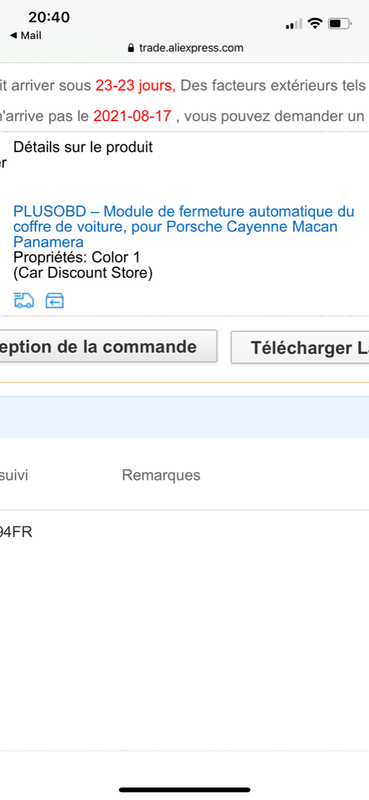Screen dimensions: 369x800
Task: Tap the Wi-Fi status icon
Action: coord(315,23)
